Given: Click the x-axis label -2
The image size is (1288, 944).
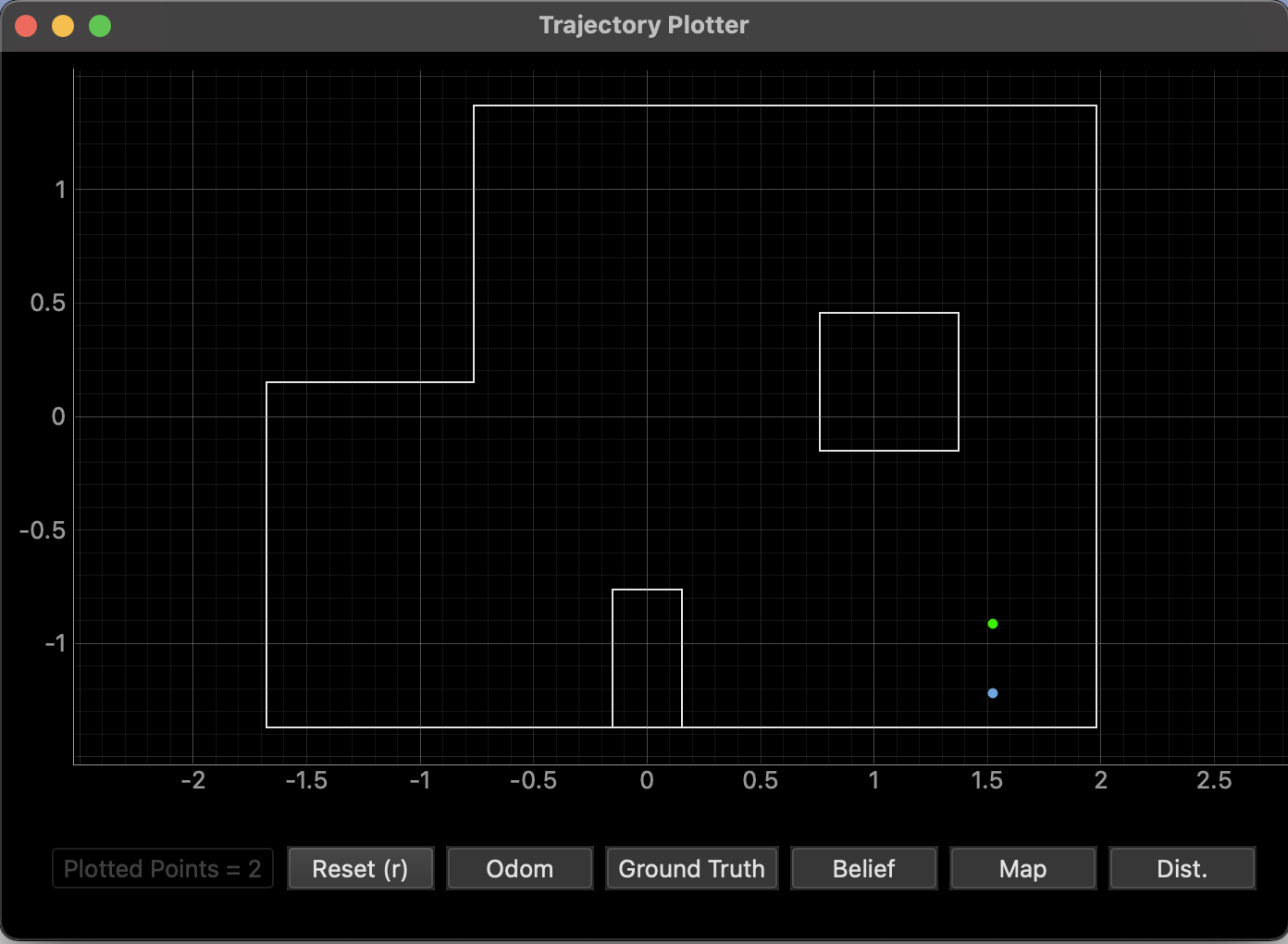Looking at the screenshot, I should [x=192, y=780].
